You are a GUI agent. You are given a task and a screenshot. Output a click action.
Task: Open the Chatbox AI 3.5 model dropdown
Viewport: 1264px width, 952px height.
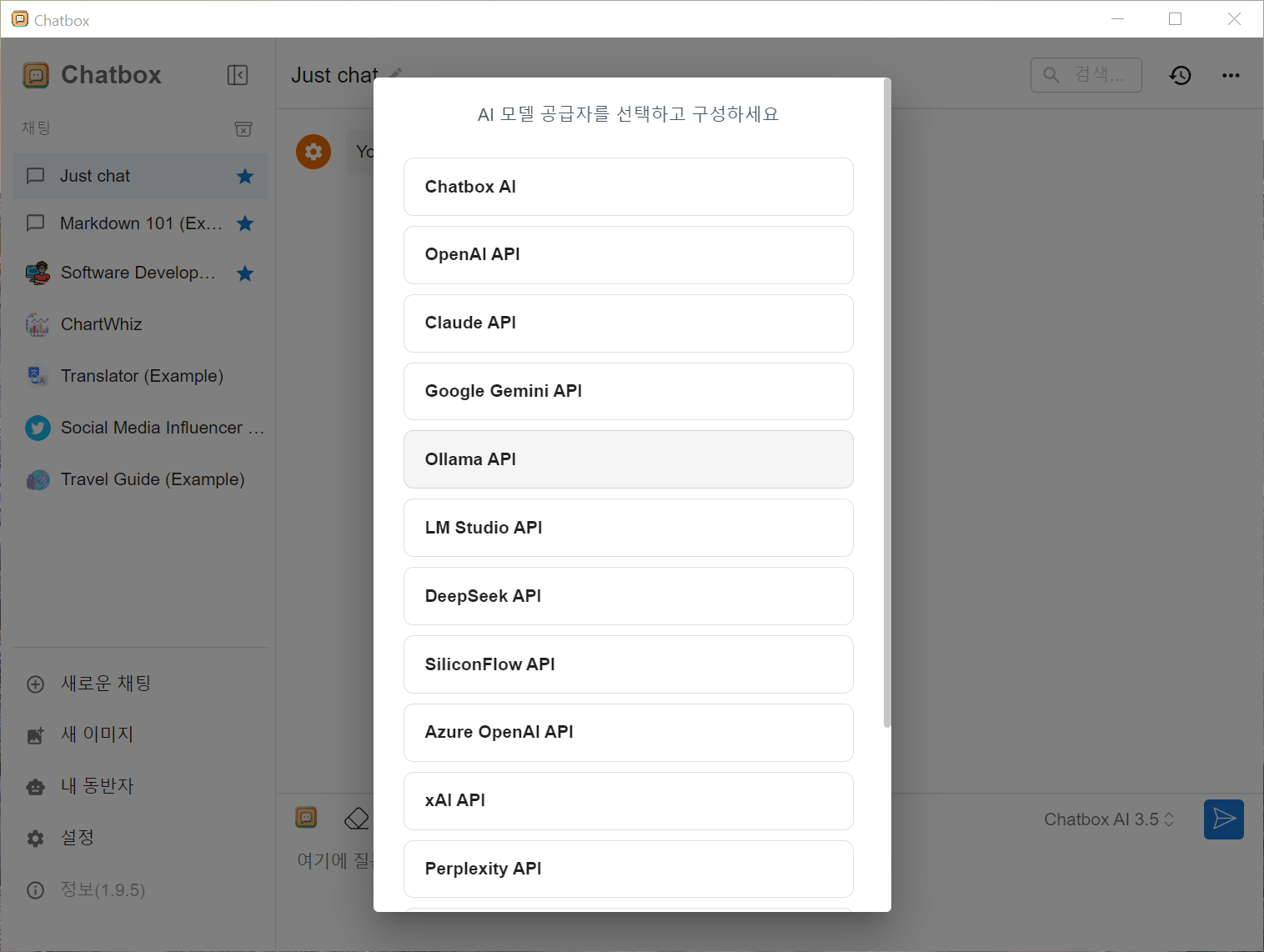click(1110, 819)
